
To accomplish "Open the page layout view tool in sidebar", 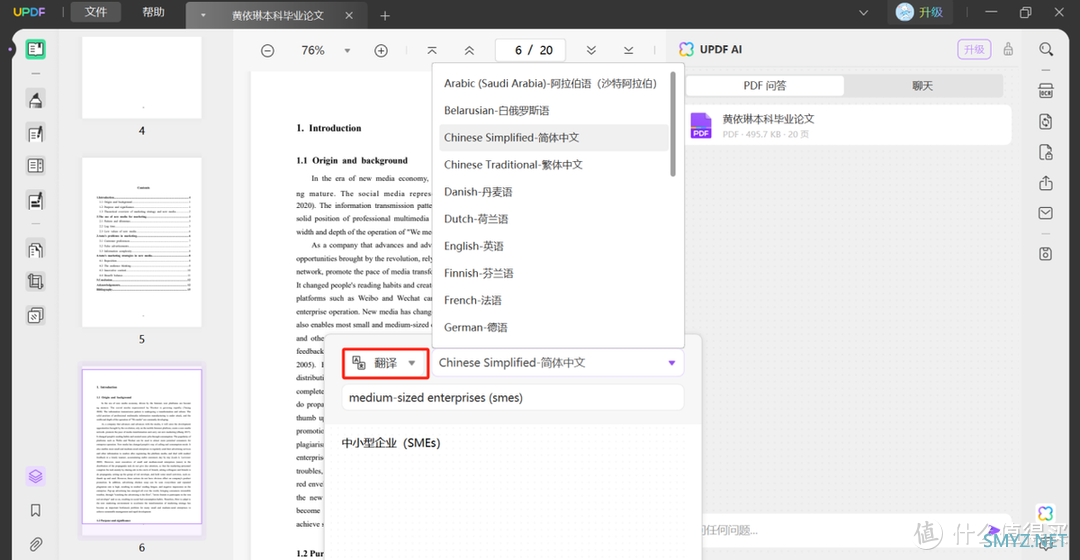I will (x=36, y=165).
